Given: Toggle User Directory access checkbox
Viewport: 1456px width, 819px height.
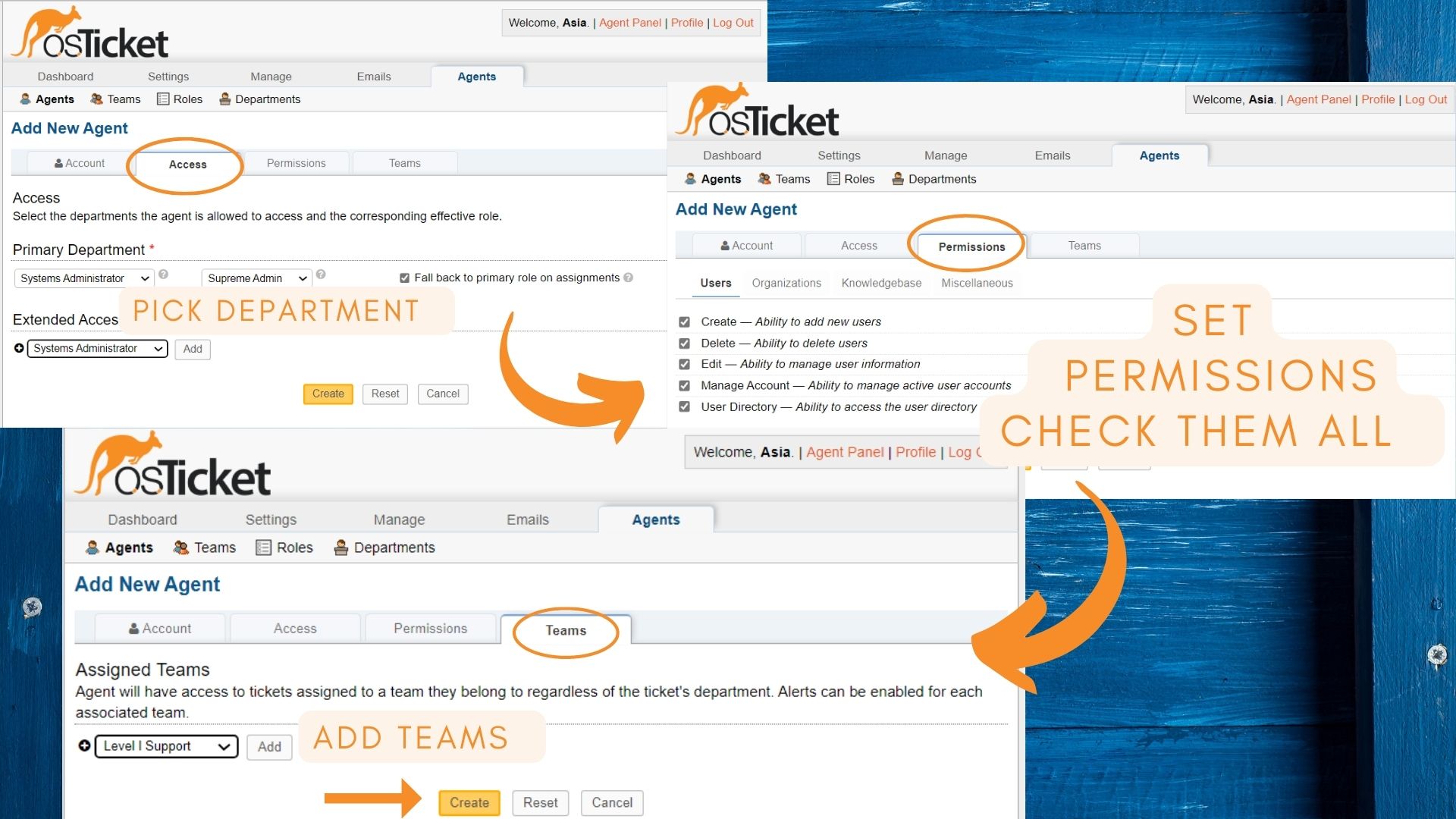Looking at the screenshot, I should [684, 406].
